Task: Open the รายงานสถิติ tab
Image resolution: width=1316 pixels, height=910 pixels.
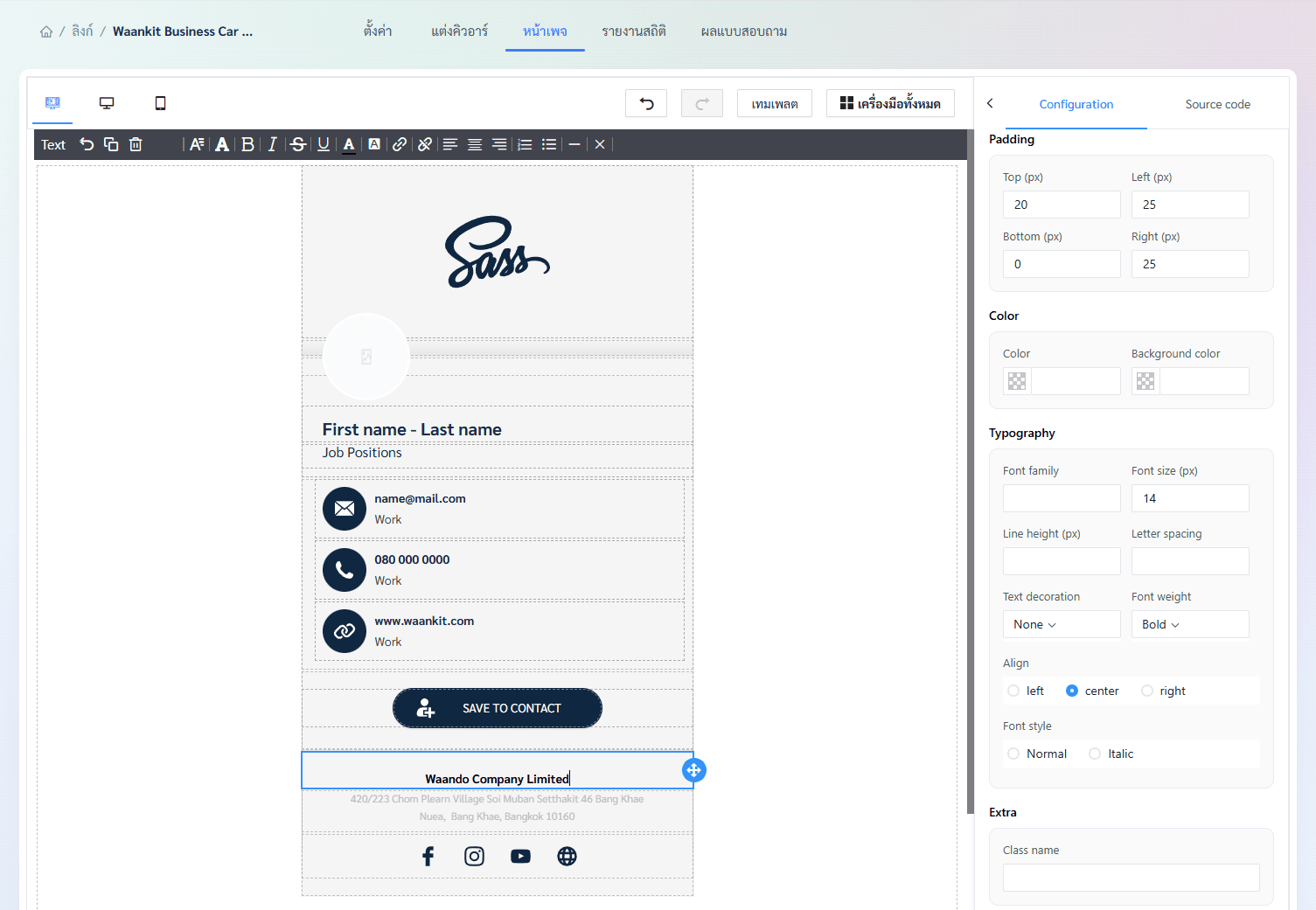Action: (x=634, y=31)
